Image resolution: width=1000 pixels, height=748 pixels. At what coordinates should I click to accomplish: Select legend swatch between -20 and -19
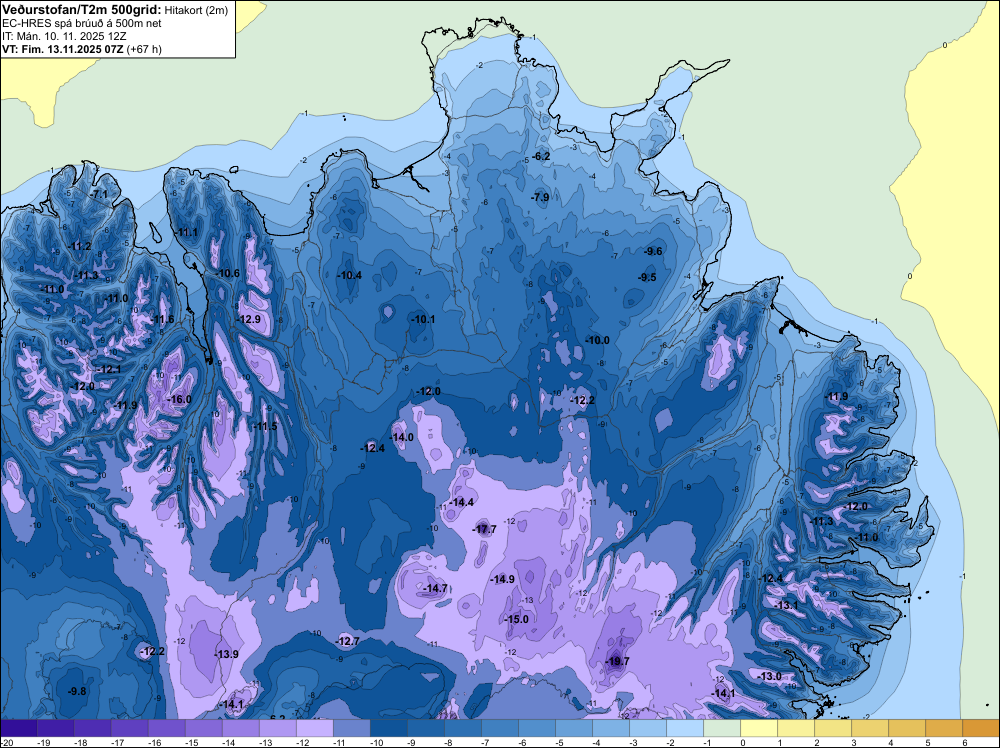click(18, 728)
